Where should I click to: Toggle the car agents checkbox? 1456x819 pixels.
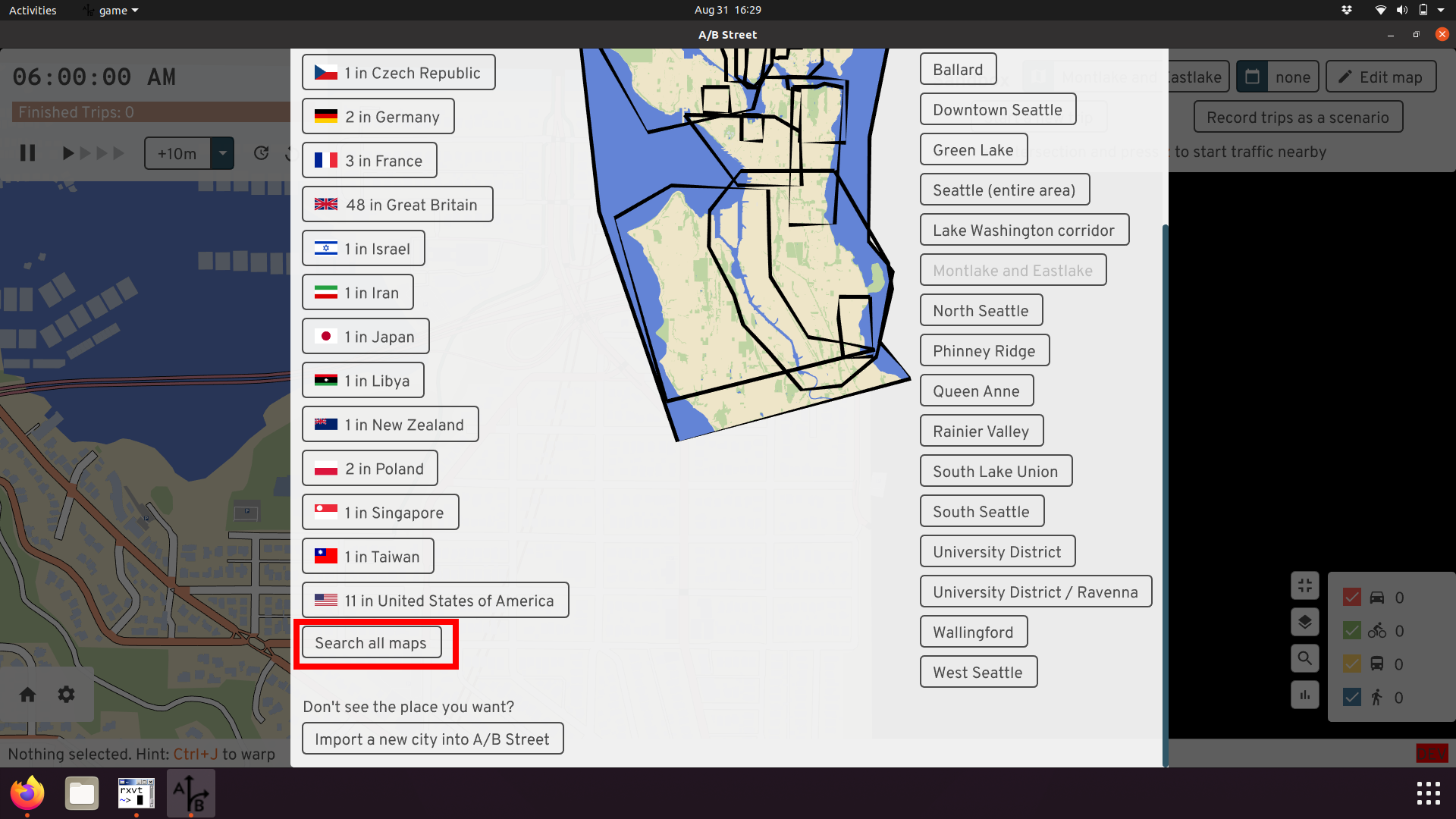(1351, 598)
